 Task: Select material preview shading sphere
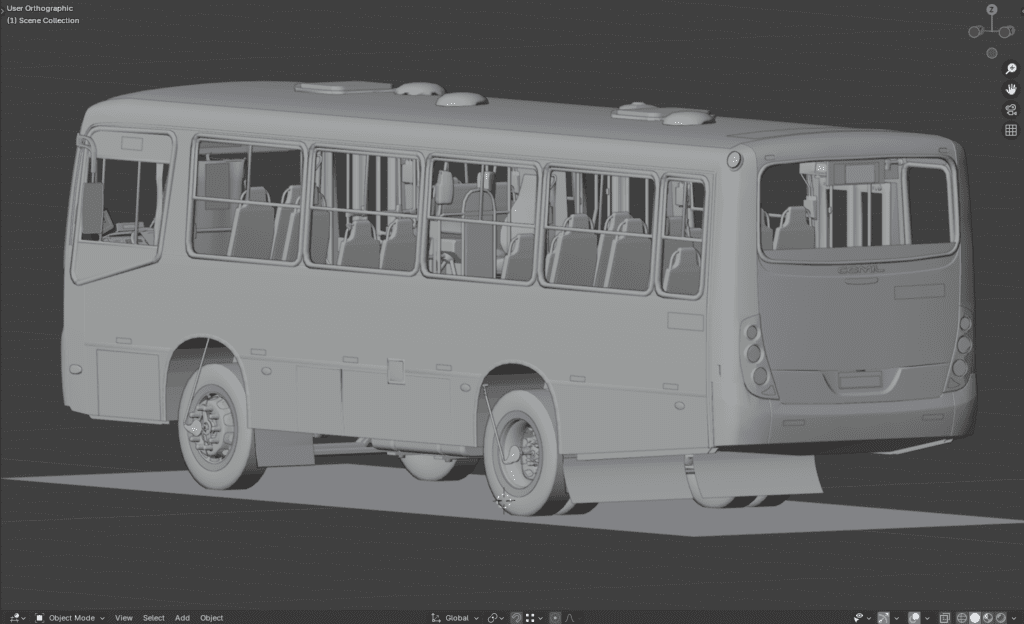(988, 618)
